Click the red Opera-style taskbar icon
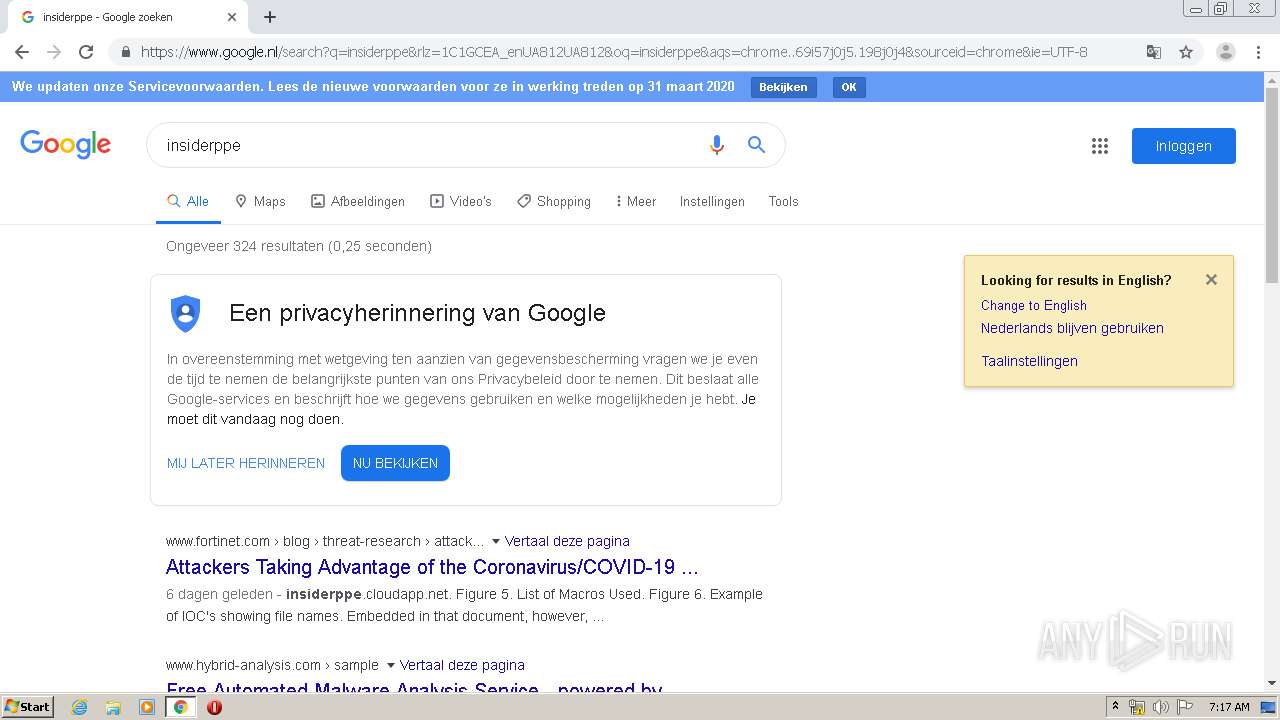Image resolution: width=1280 pixels, height=720 pixels. [x=214, y=707]
